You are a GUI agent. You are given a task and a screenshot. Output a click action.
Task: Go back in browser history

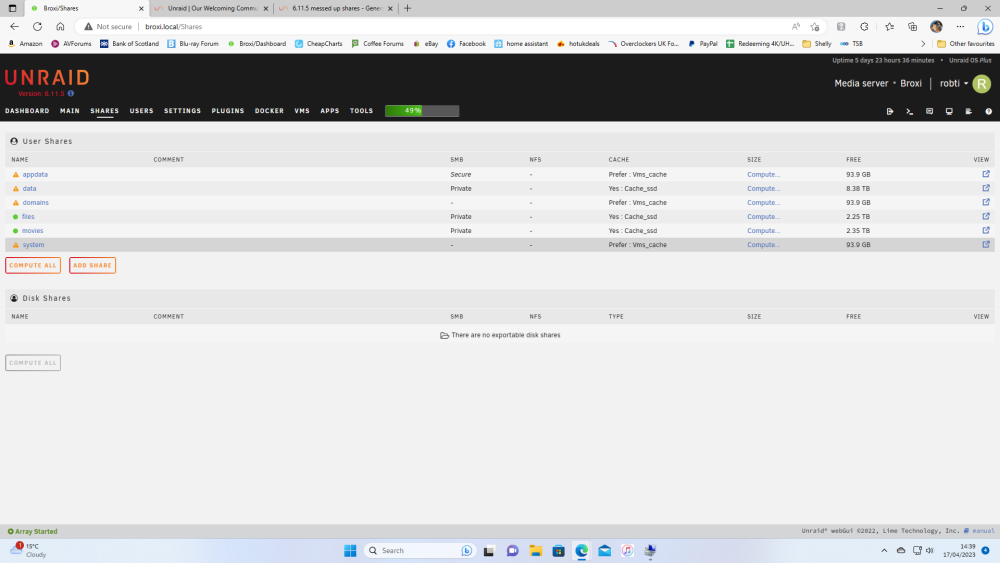click(15, 27)
